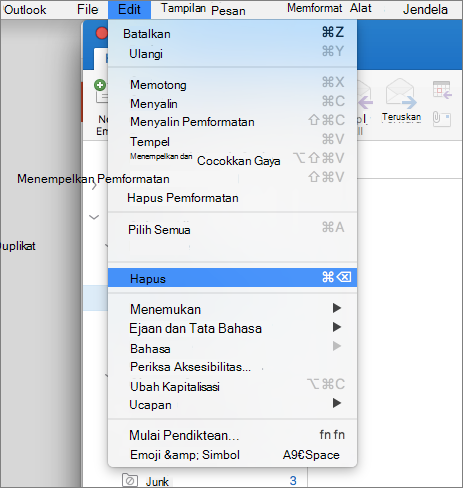Click the Teruskan forward envelope icon
Screen dimensions: 463x488
[401, 94]
